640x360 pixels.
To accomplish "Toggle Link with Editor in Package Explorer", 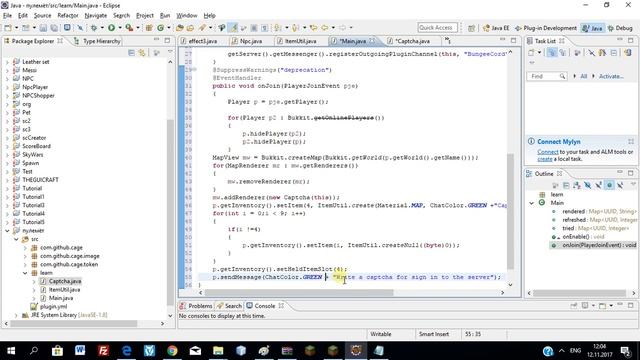I will tap(142, 53).
